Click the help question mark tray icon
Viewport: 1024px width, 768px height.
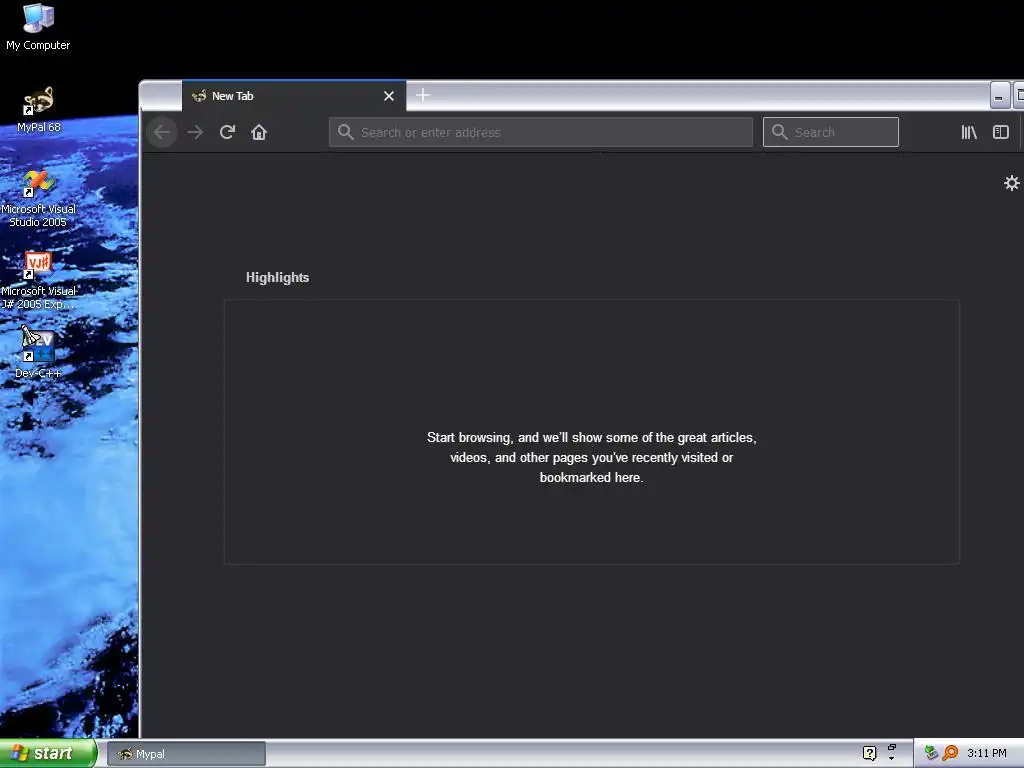click(869, 753)
